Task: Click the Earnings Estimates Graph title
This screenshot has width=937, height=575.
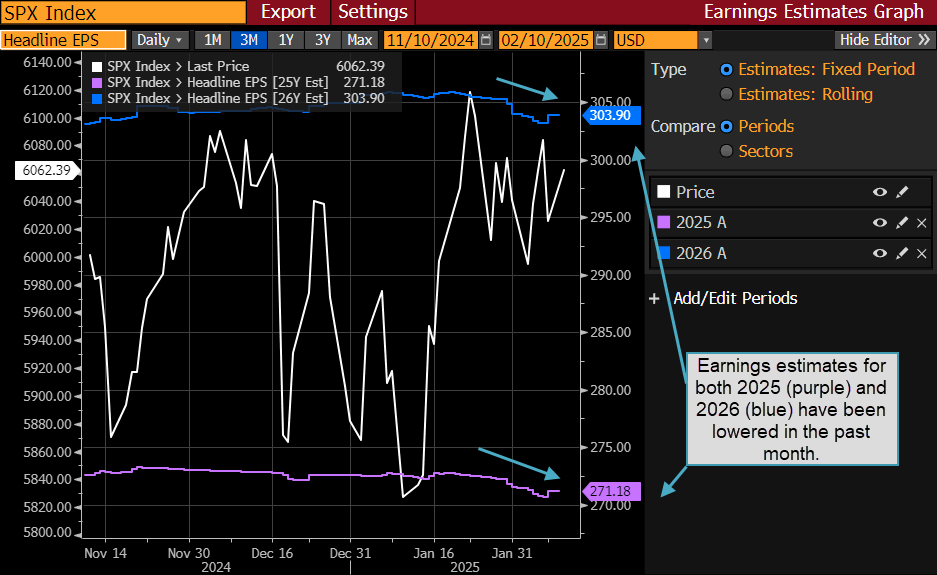Action: 813,11
